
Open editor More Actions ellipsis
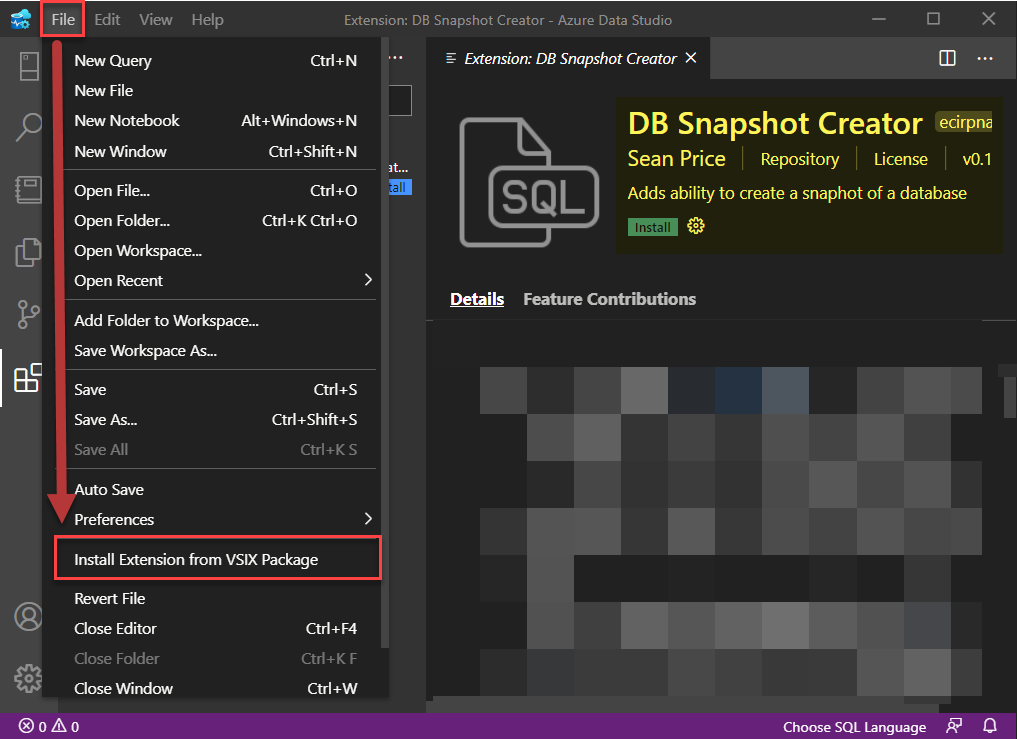[985, 58]
